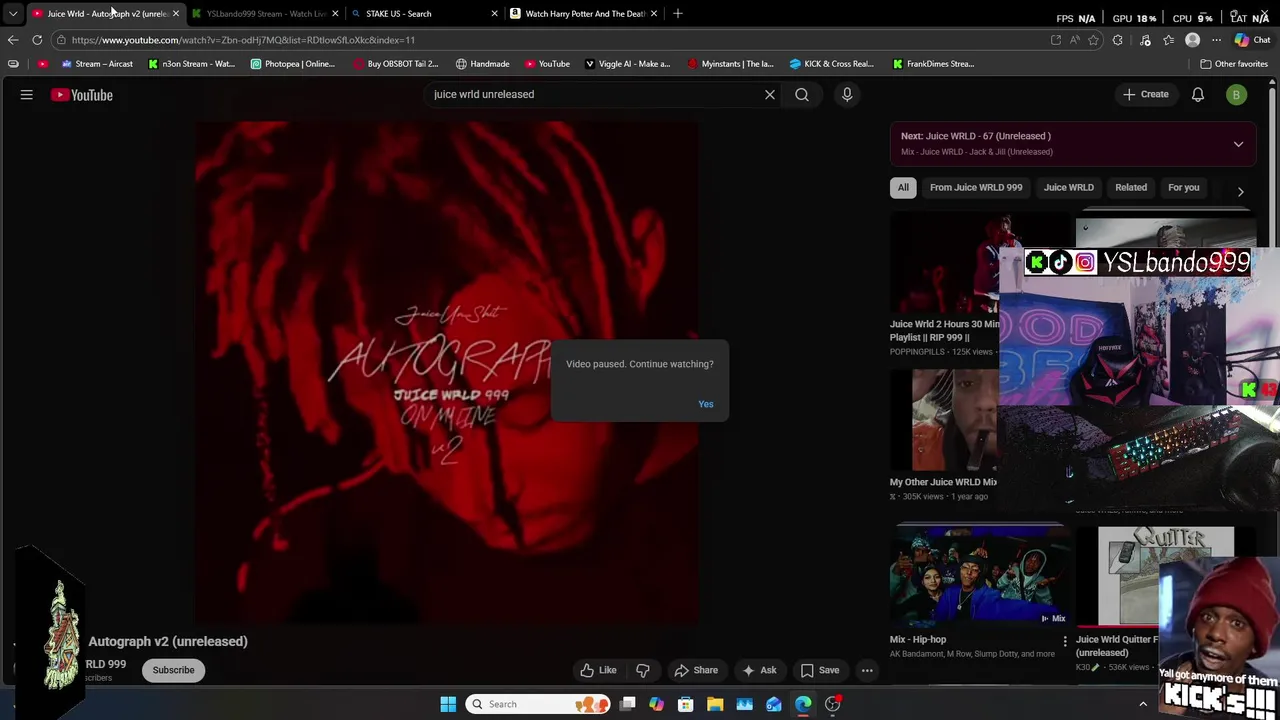Open options for Mix - Hip-hop
This screenshot has height=720, width=1280.
click(1065, 640)
